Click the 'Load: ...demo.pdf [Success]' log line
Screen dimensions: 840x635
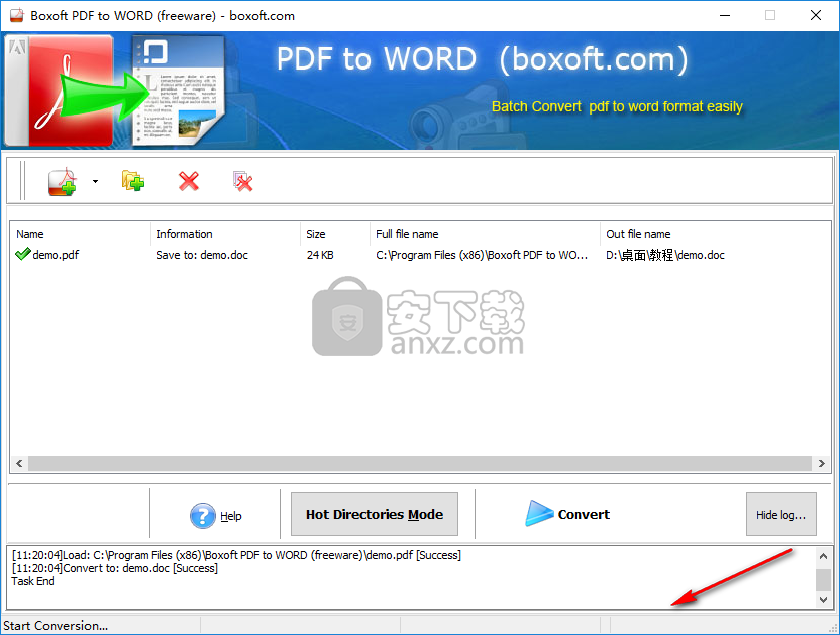click(236, 555)
